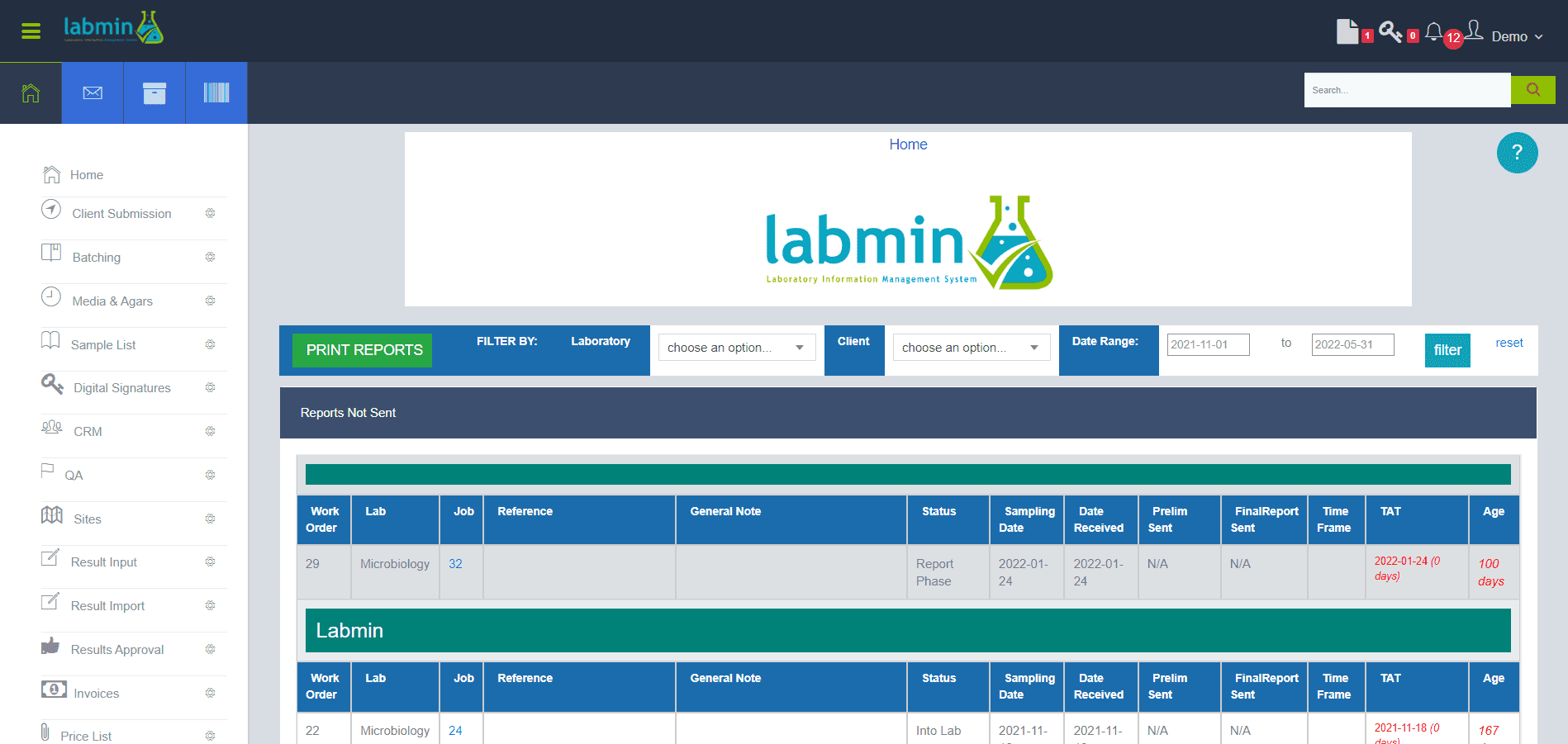Click gear icon beside Result Import
Screen dimensions: 1568x744
point(211,605)
